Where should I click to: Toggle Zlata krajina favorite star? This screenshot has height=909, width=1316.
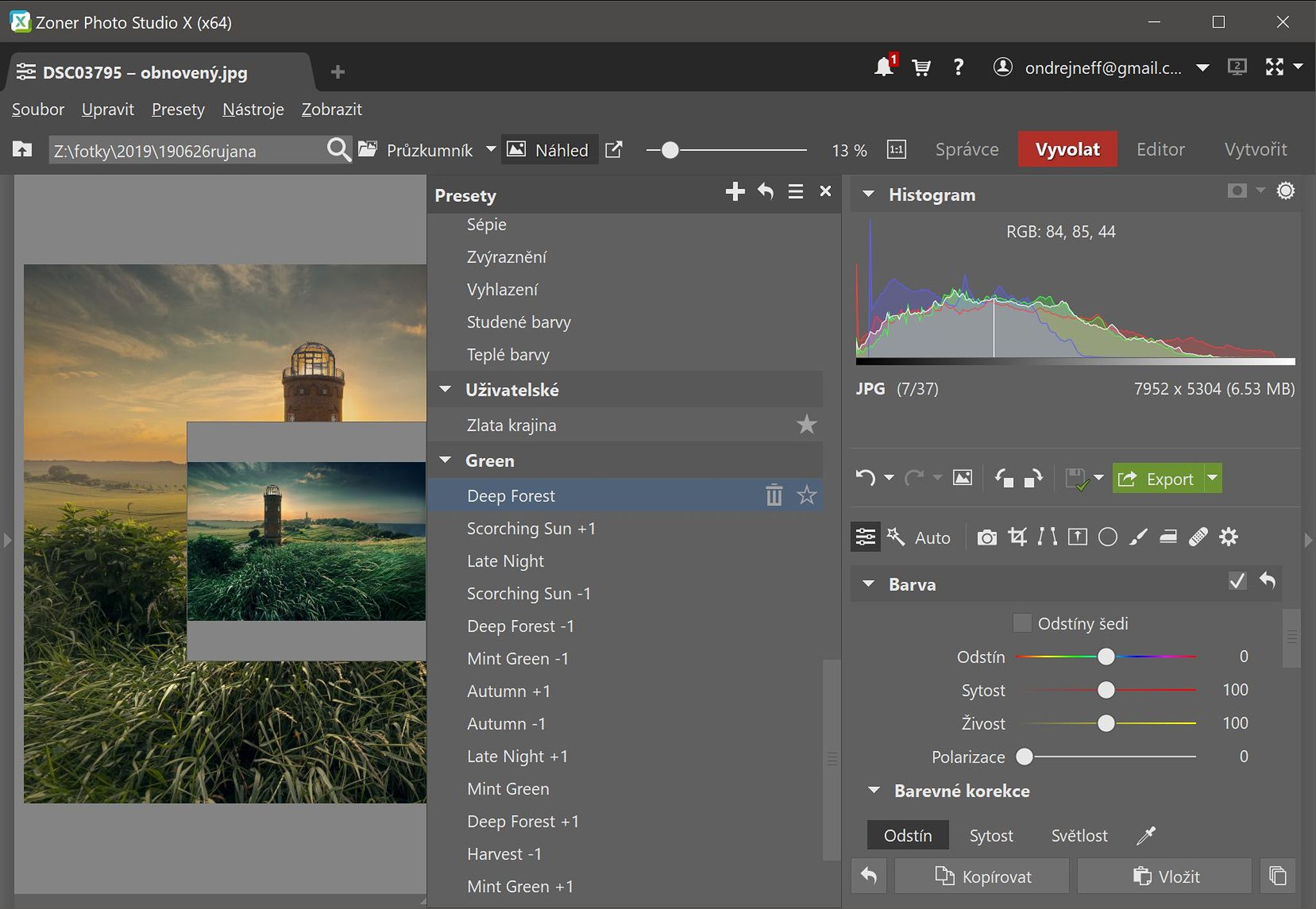[806, 425]
